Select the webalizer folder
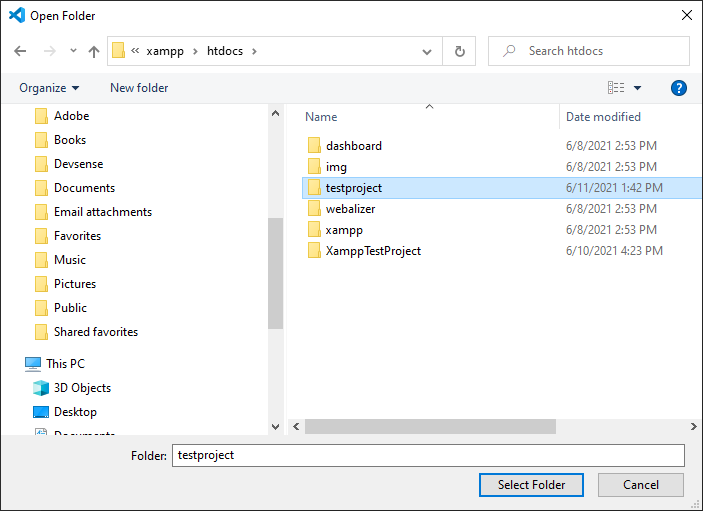This screenshot has height=511, width=703. tap(350, 209)
